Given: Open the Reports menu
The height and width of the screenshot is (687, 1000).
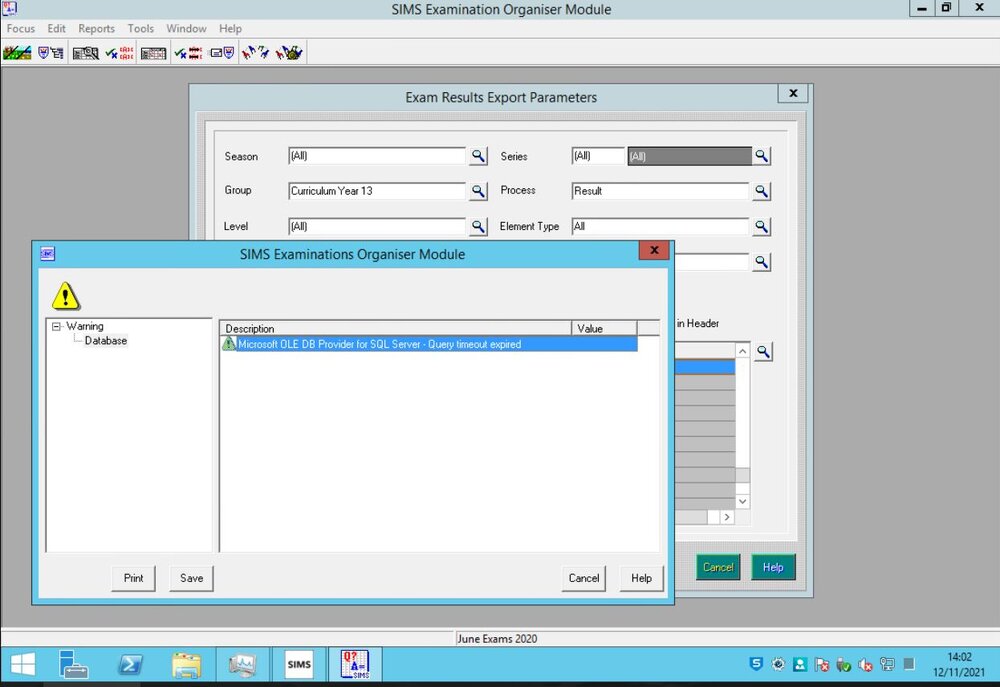Looking at the screenshot, I should coord(96,29).
